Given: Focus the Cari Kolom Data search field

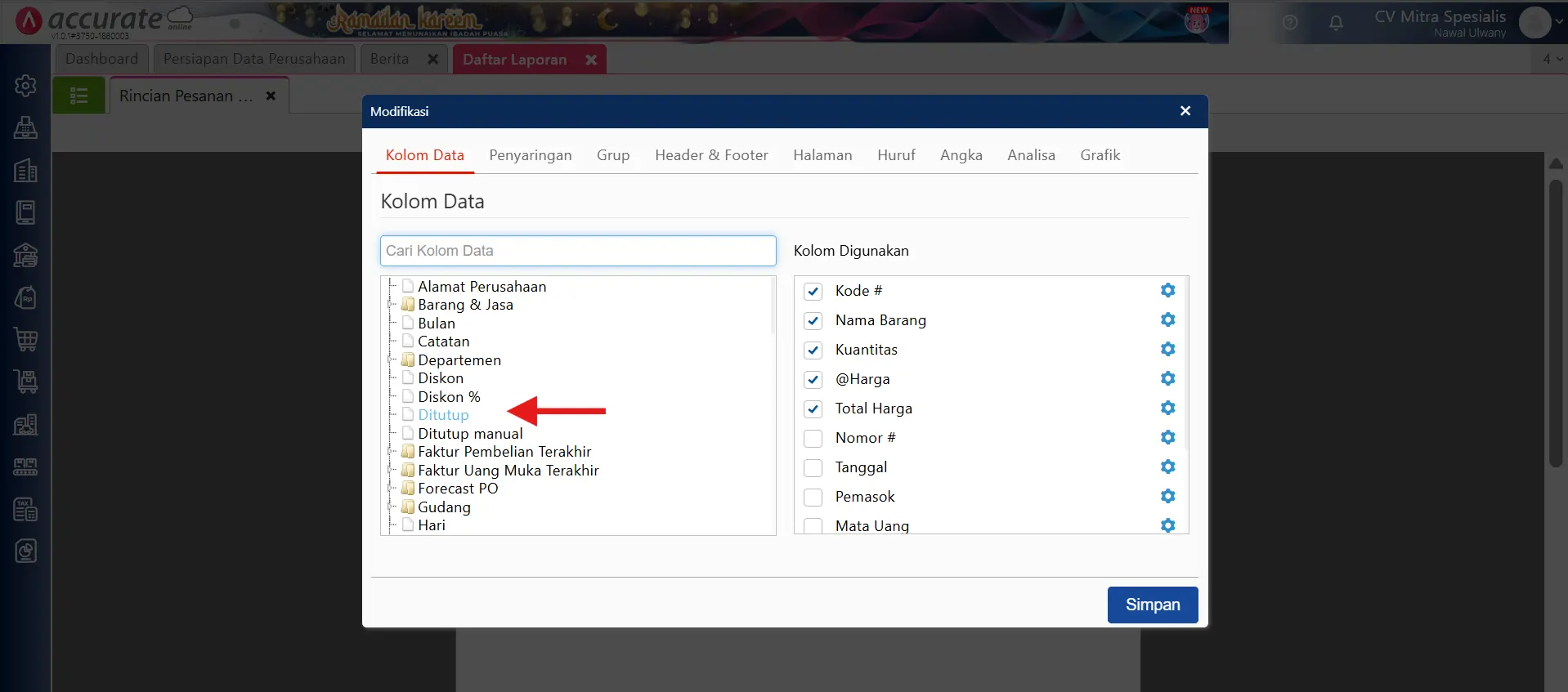Looking at the screenshot, I should pyautogui.click(x=577, y=251).
